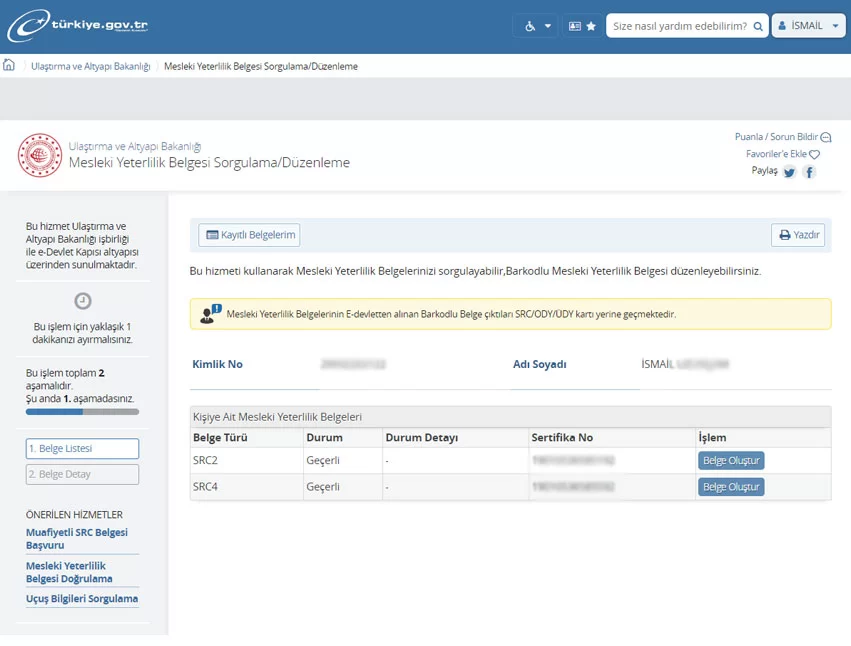This screenshot has width=851, height=646.
Task: Click the ID card shortcut icon
Action: [575, 26]
